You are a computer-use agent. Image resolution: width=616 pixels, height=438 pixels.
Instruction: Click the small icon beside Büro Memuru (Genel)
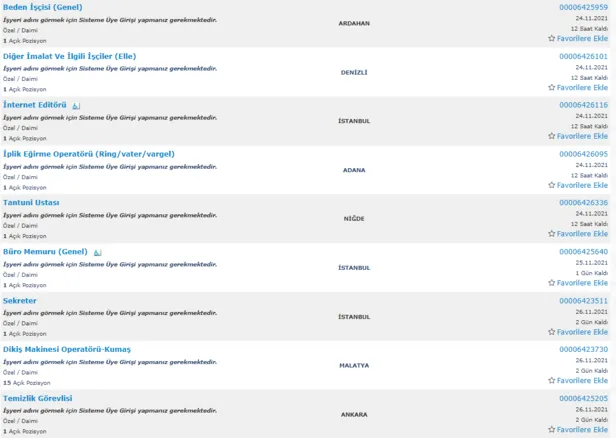[98, 253]
